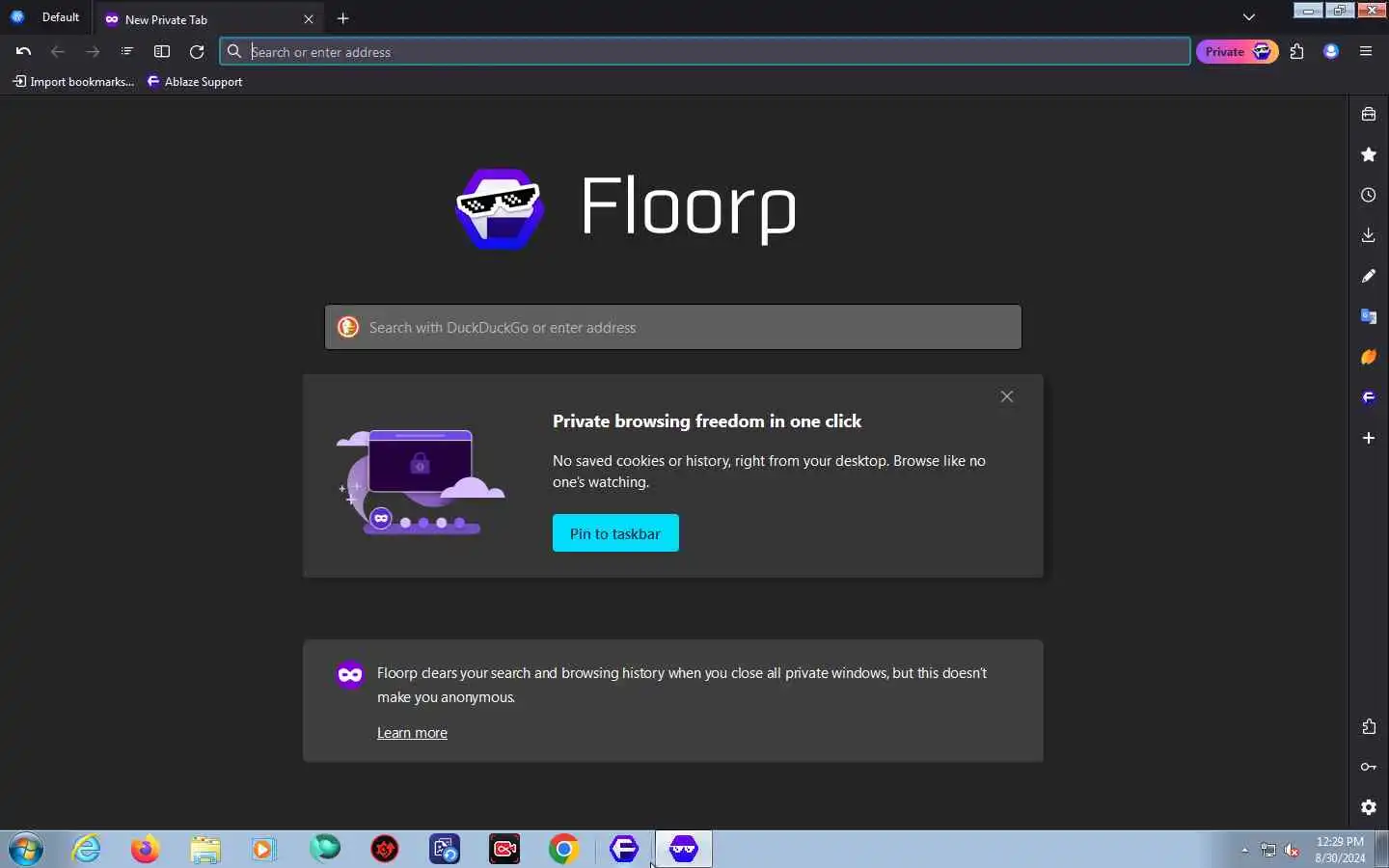This screenshot has height=868, width=1389.
Task: Open a new tab with plus button
Action: (x=343, y=18)
